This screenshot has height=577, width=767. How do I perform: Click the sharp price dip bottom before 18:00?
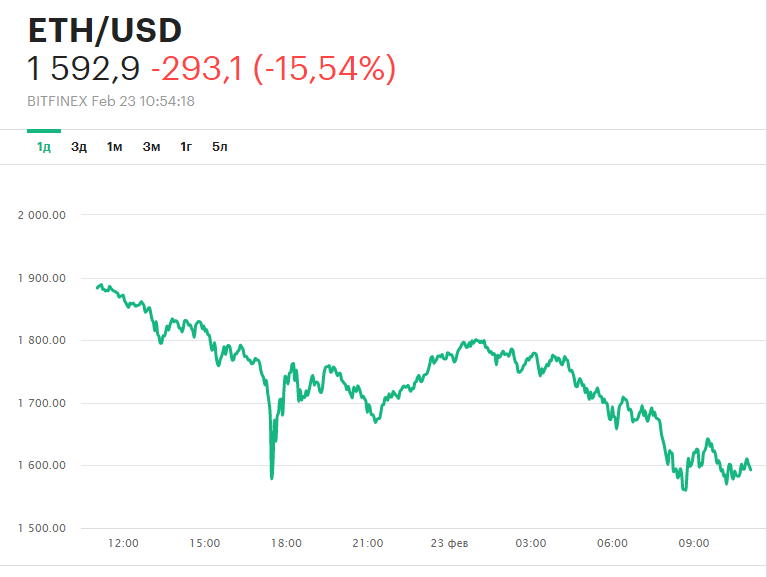pyautogui.click(x=272, y=477)
